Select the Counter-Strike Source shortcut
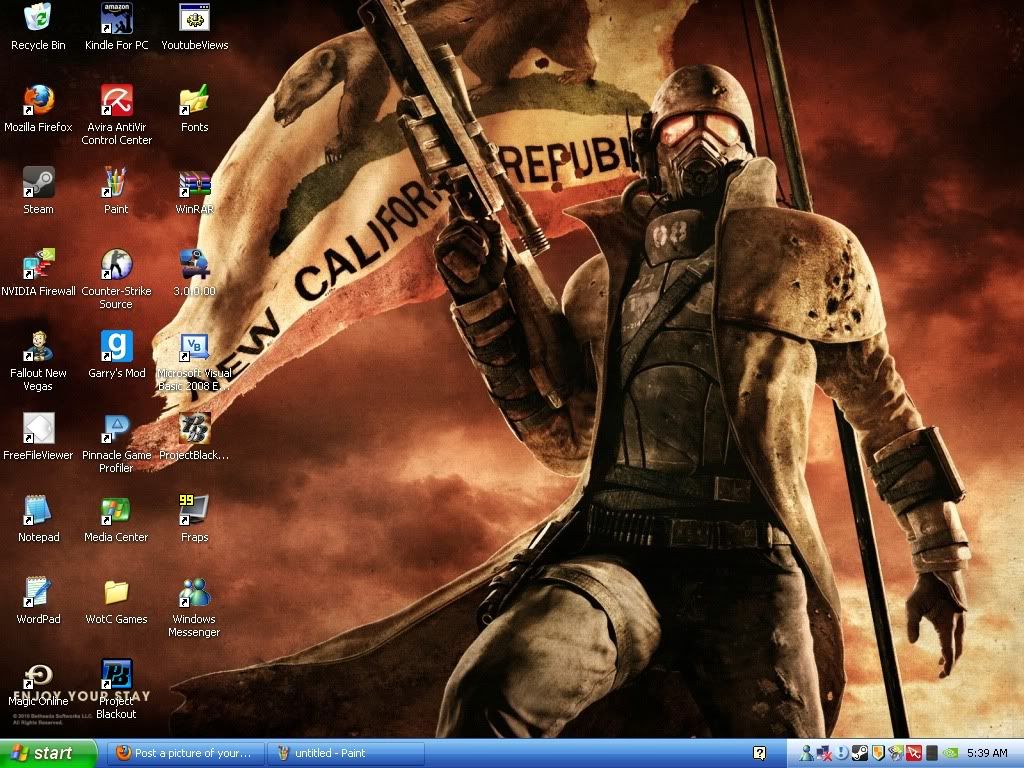 point(116,279)
